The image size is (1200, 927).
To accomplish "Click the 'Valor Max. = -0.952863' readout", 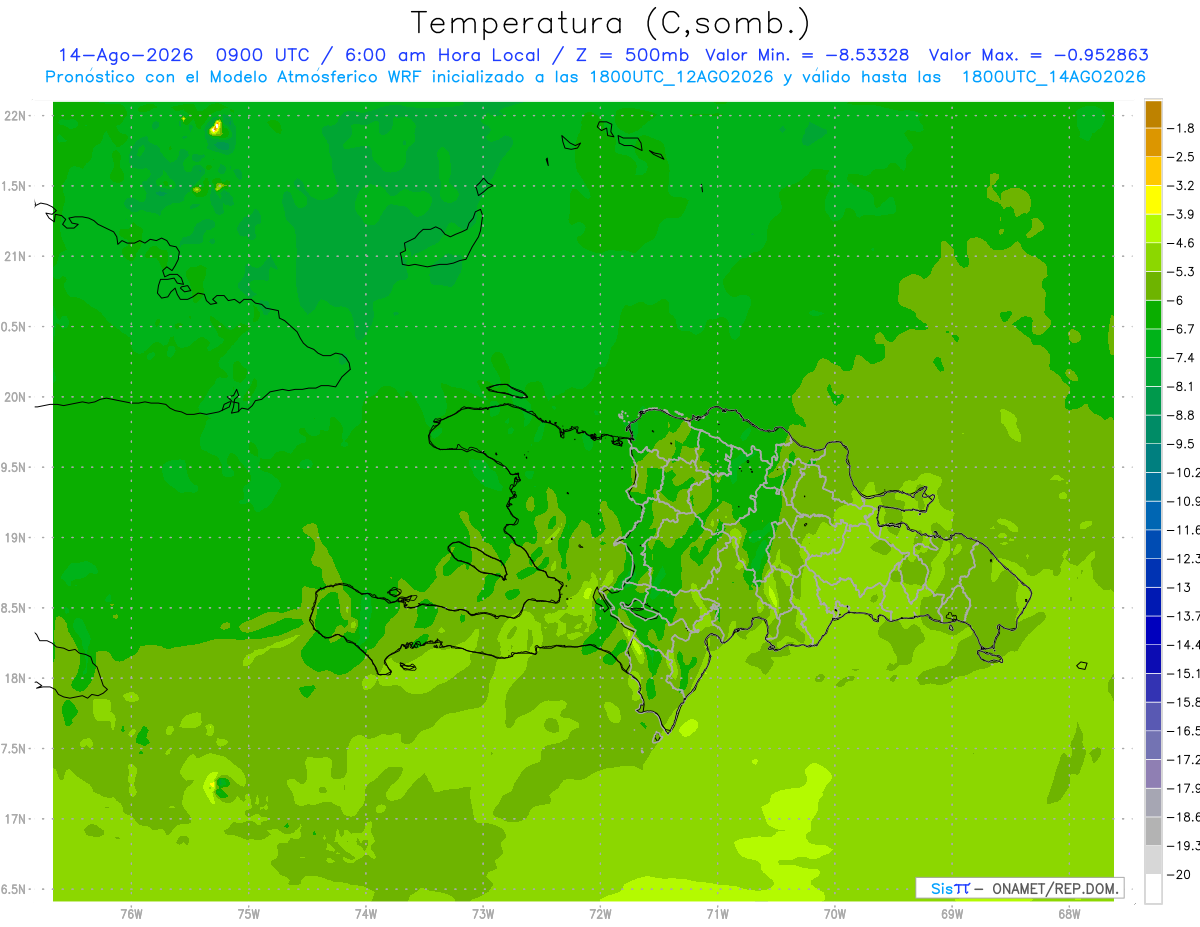I will (x=1038, y=55).
